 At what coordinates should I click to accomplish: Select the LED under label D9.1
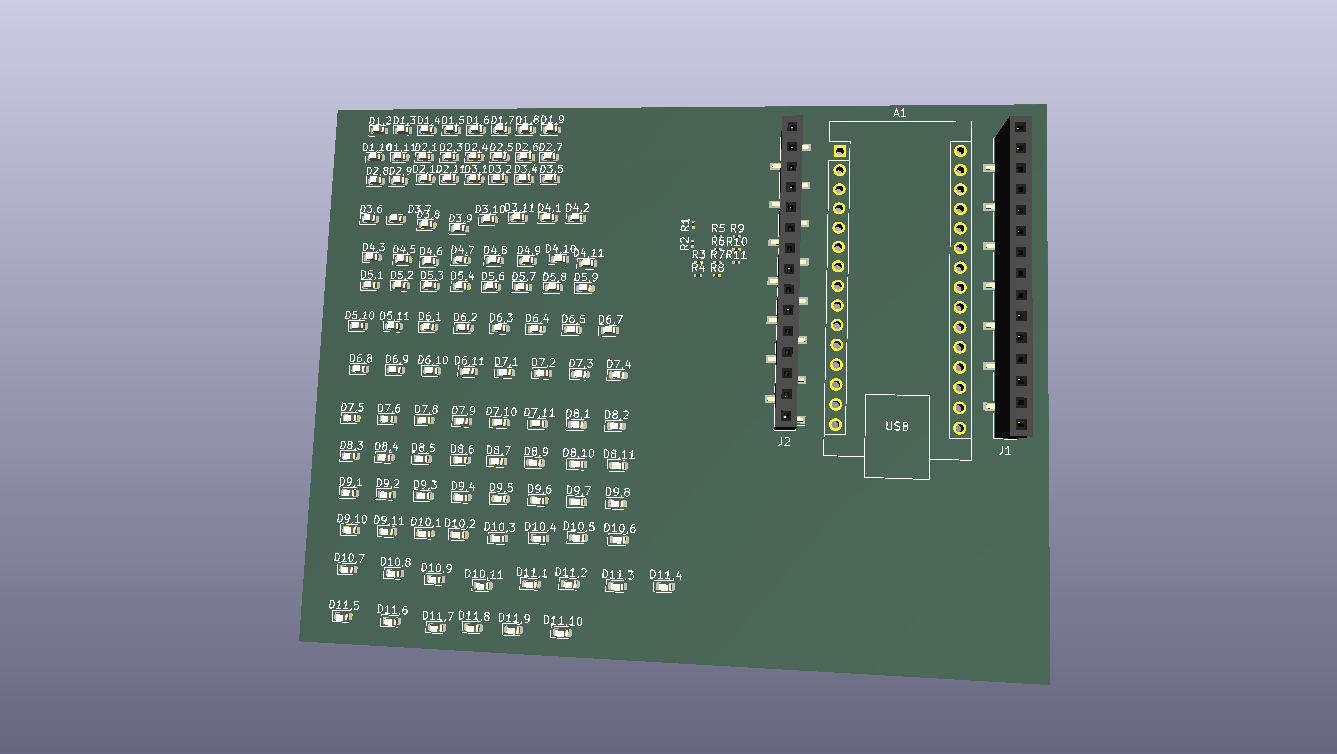tap(349, 494)
